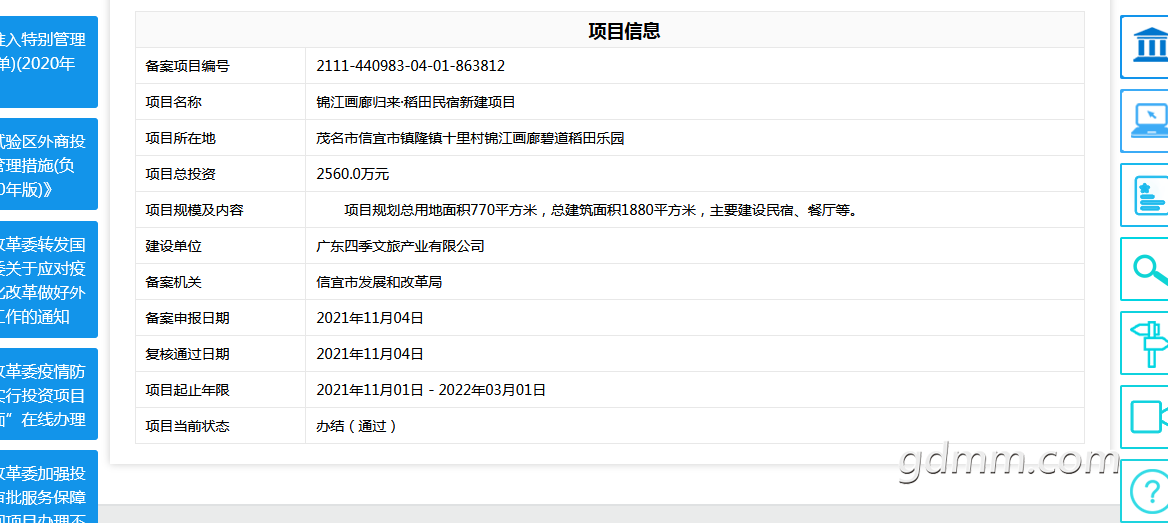Open the document profile card icon
The height and width of the screenshot is (523, 1168).
(1145, 195)
